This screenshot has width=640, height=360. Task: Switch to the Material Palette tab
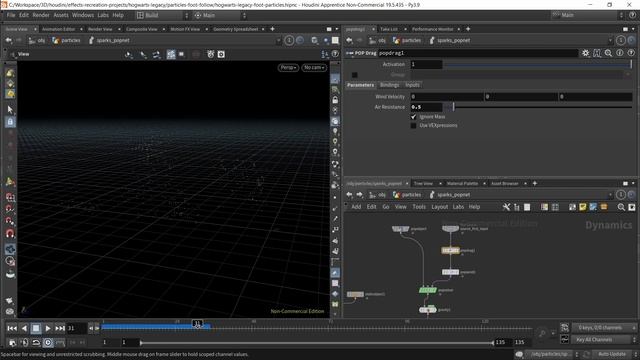[462, 184]
